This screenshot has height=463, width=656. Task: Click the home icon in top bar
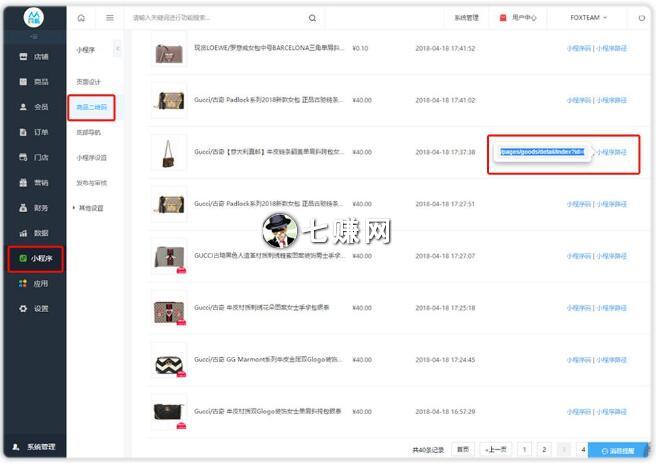(81, 18)
